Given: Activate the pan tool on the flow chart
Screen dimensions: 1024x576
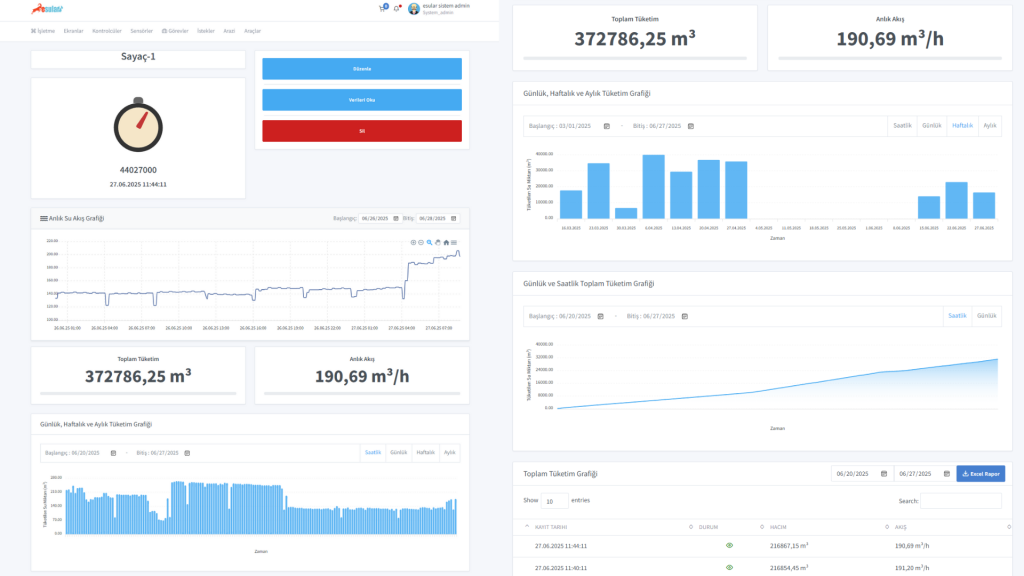Looking at the screenshot, I should pyautogui.click(x=438, y=242).
